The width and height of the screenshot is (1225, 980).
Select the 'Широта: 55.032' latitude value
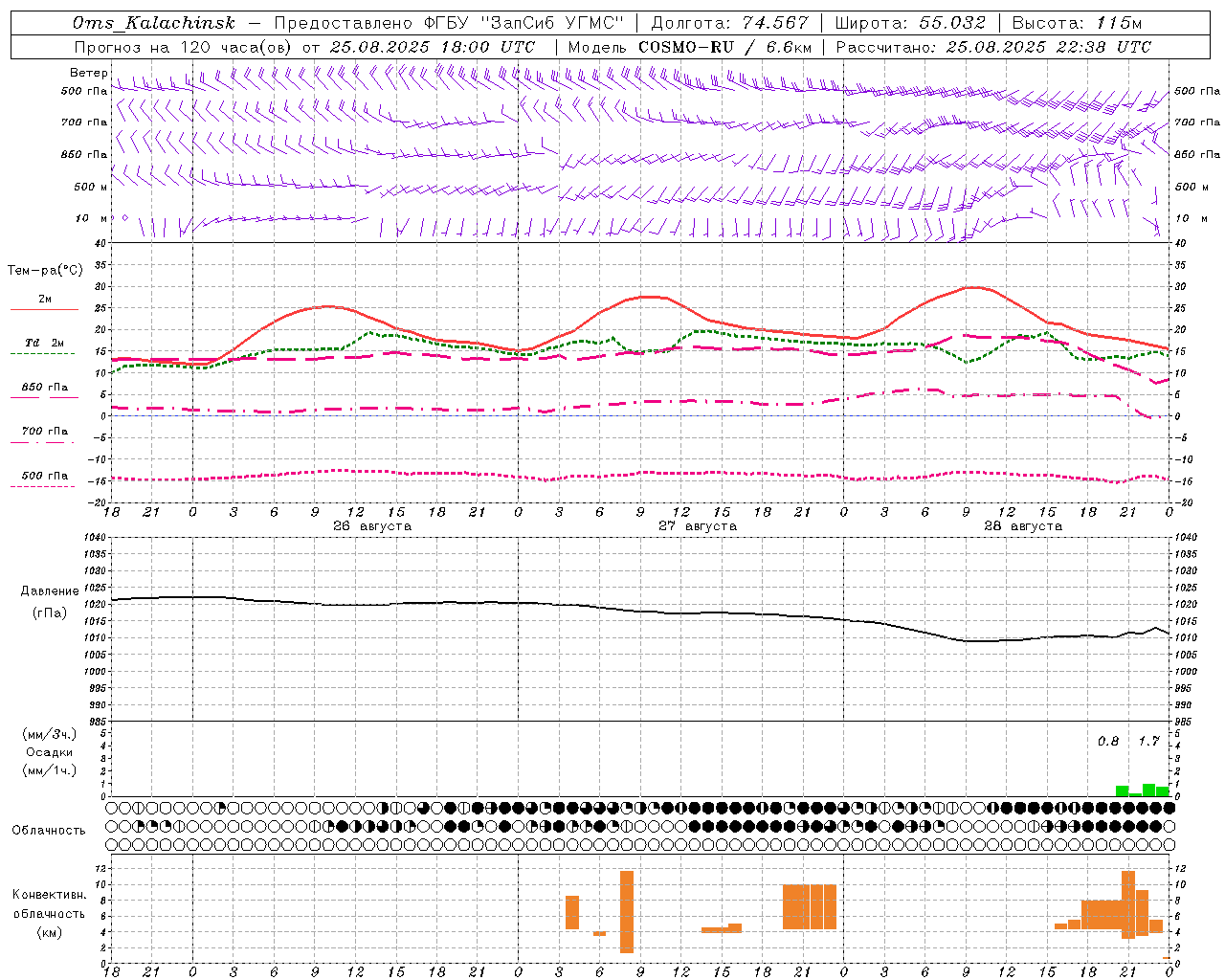[911, 23]
